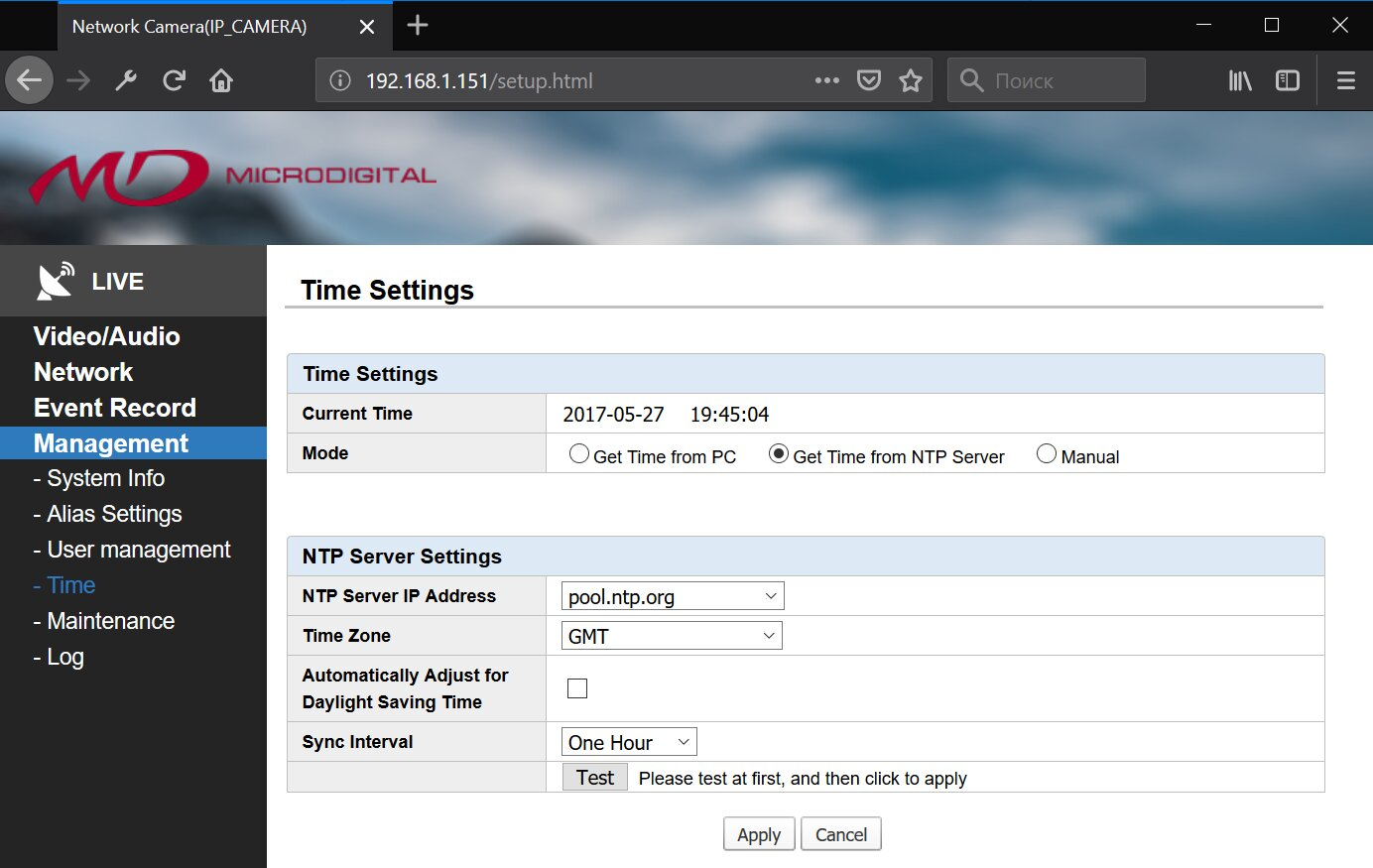
Task: Open the developer tools wrench icon
Action: 126,80
